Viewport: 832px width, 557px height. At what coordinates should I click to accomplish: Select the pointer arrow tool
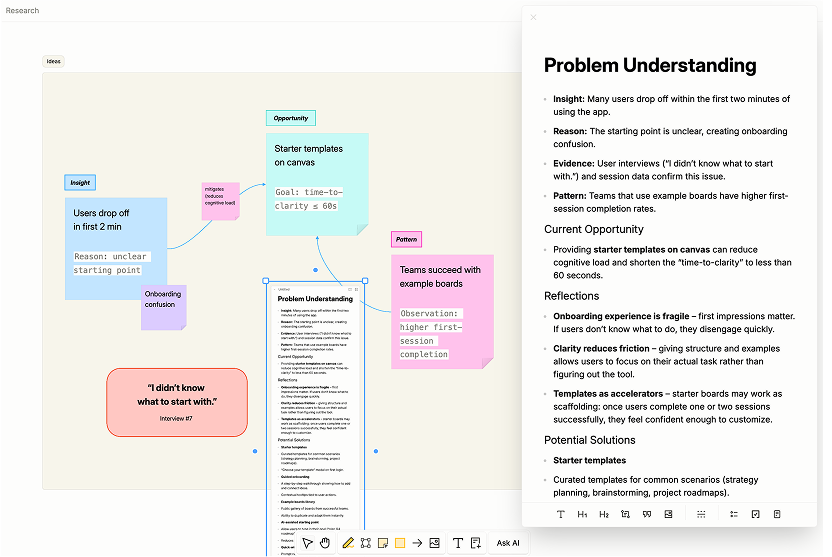308,543
